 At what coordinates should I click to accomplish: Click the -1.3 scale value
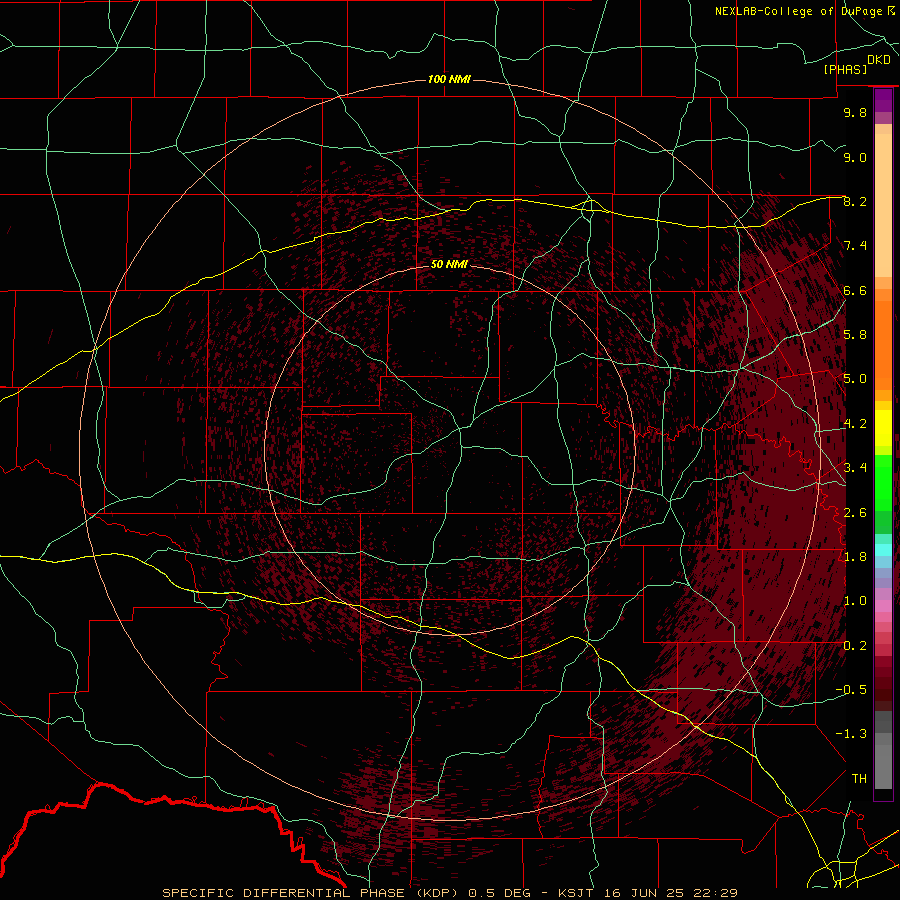[x=851, y=734]
